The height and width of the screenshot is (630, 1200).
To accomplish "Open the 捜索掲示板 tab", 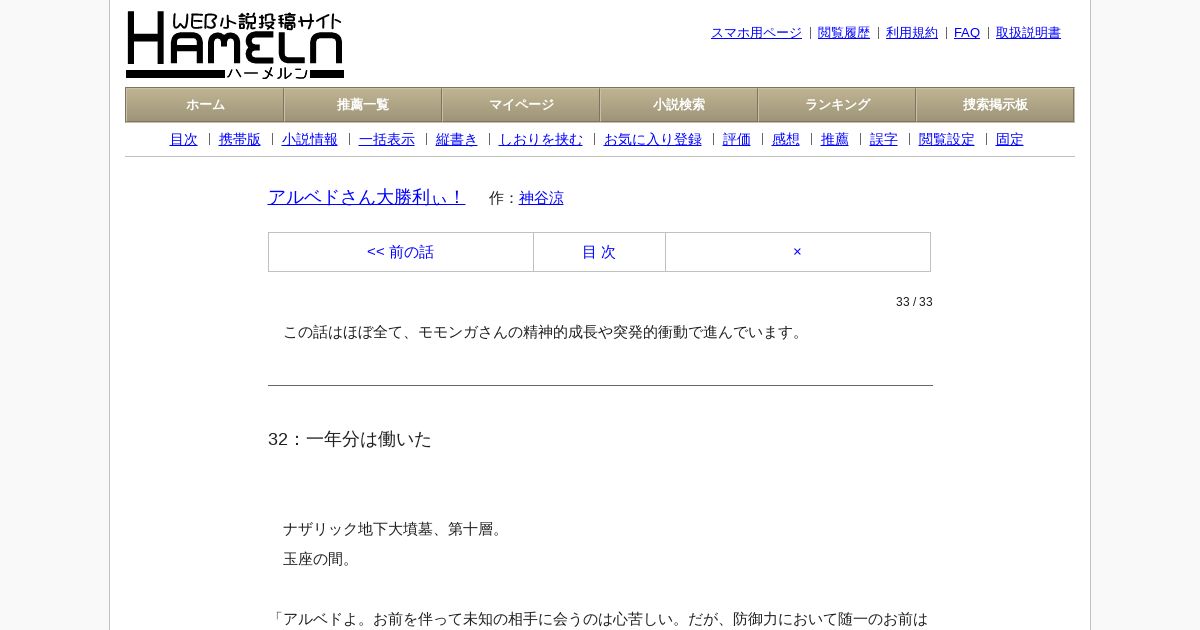I will [x=995, y=105].
